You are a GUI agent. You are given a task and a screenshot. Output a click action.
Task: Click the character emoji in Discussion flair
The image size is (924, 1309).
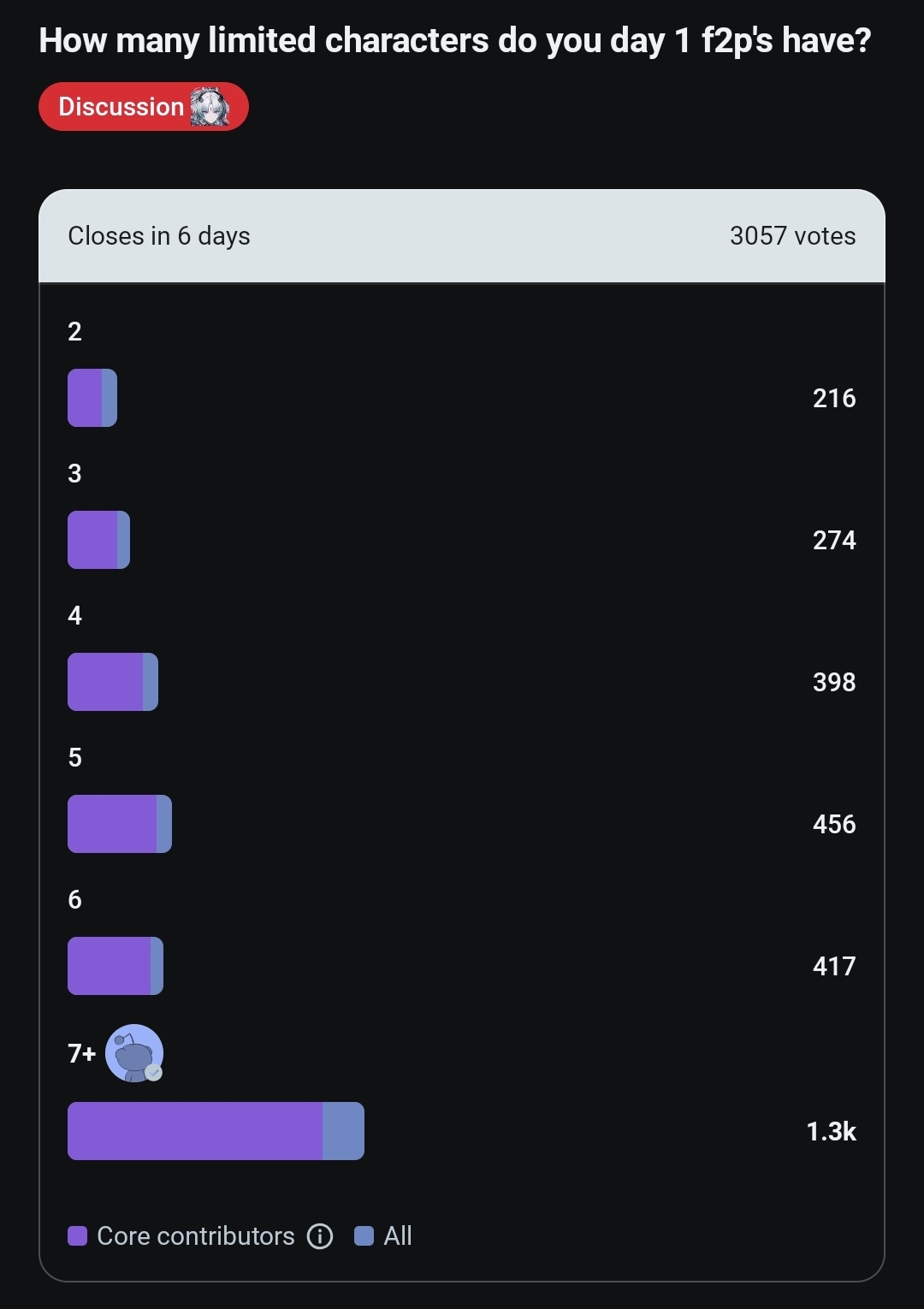(210, 107)
